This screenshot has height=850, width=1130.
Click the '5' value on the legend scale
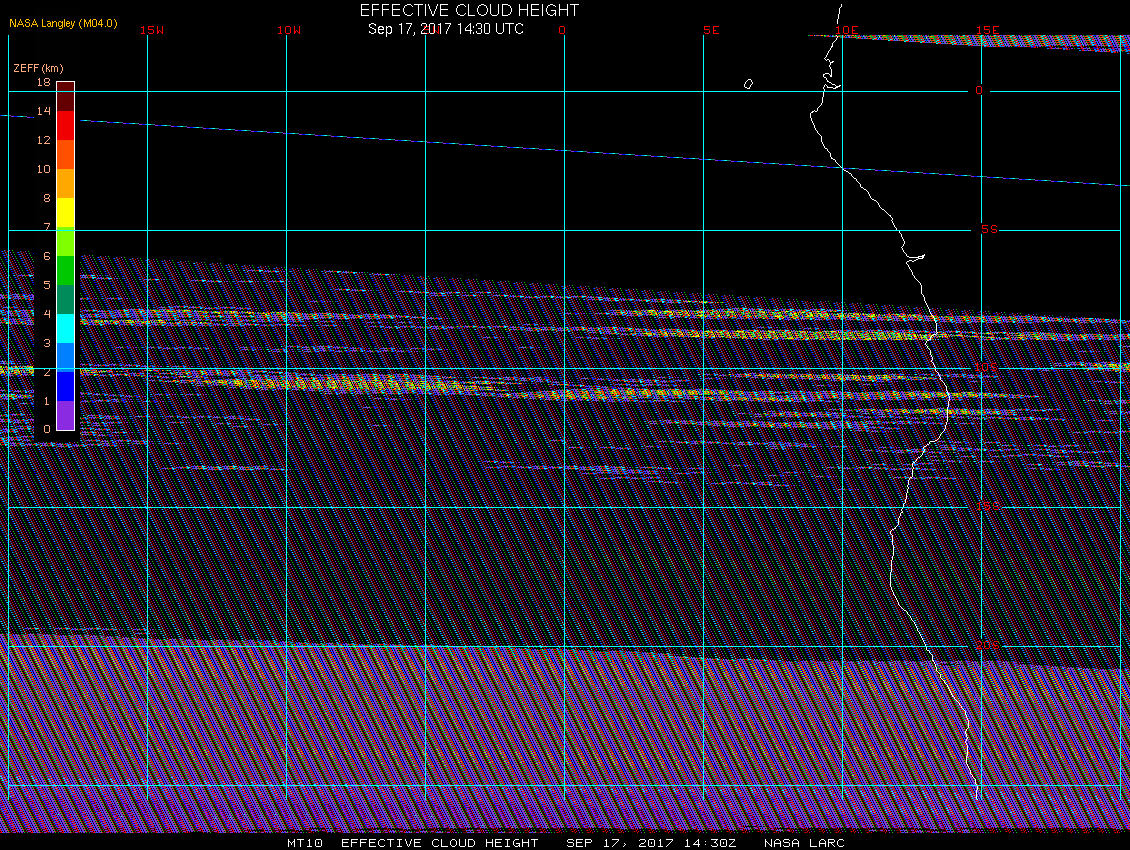[47, 285]
